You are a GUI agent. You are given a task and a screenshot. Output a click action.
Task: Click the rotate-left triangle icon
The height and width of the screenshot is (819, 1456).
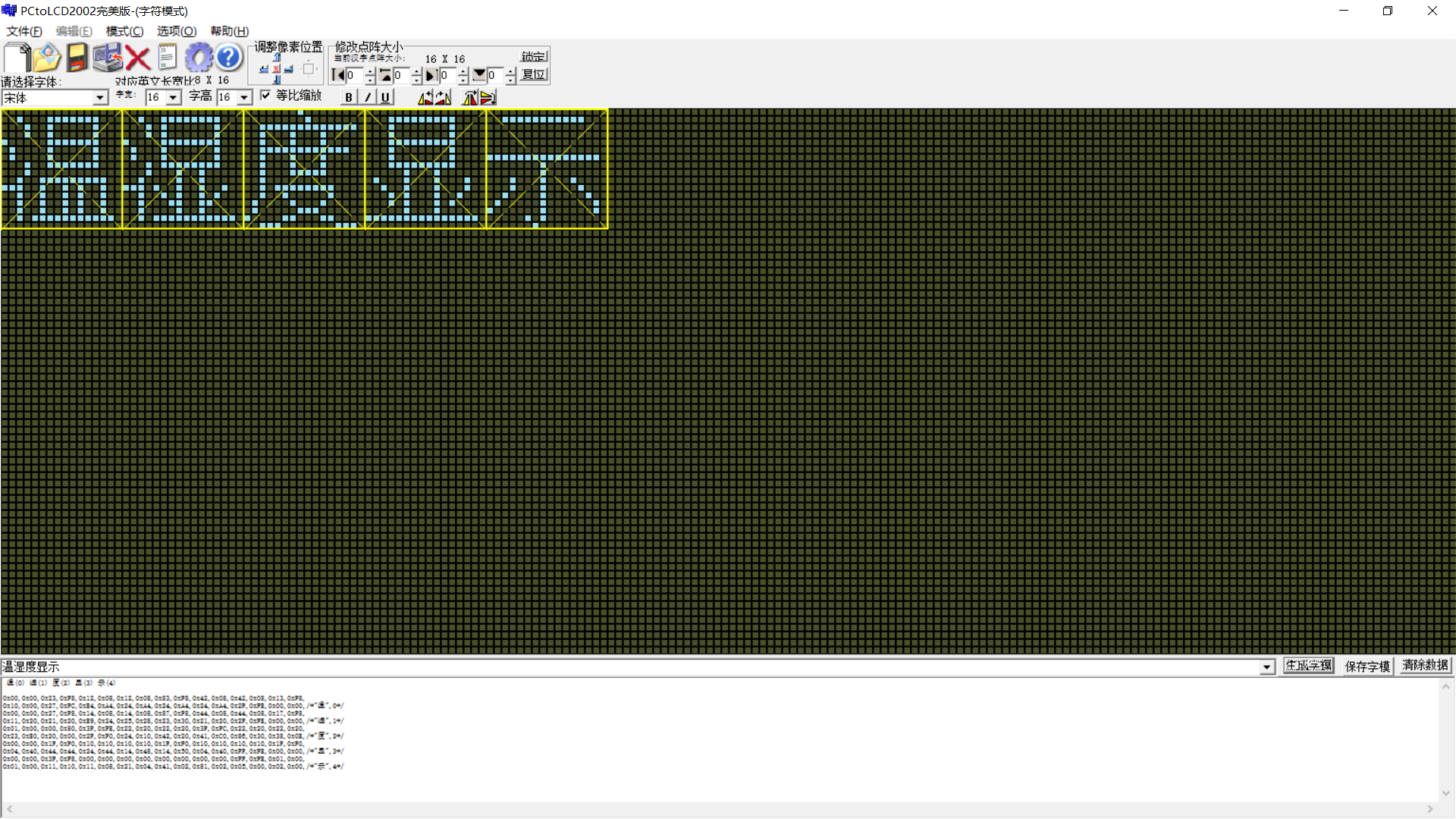coord(426,97)
